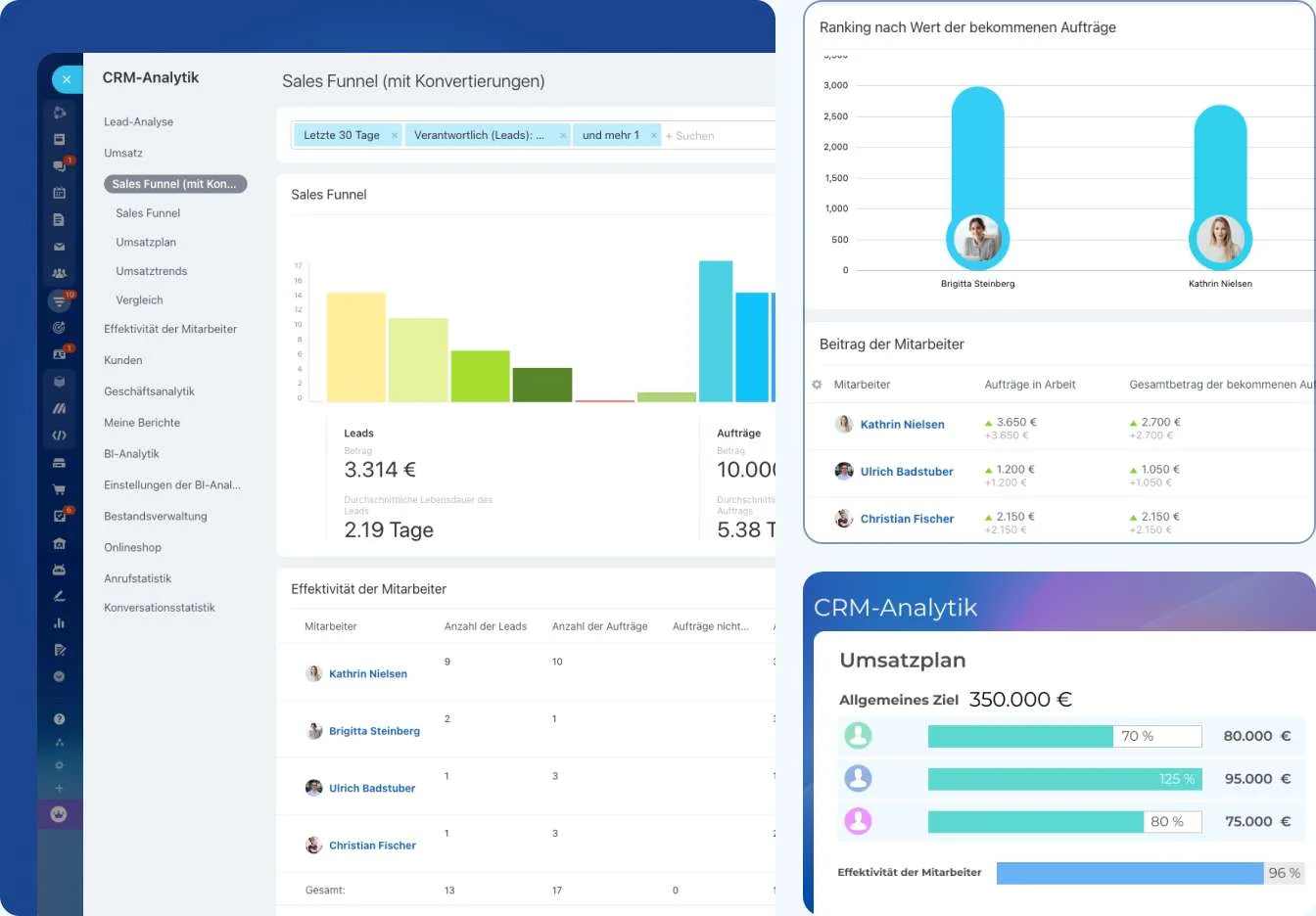Open Christian Fischer in Beitrag der Mitarbeiter
The height and width of the screenshot is (916, 1316).
pyautogui.click(x=907, y=519)
